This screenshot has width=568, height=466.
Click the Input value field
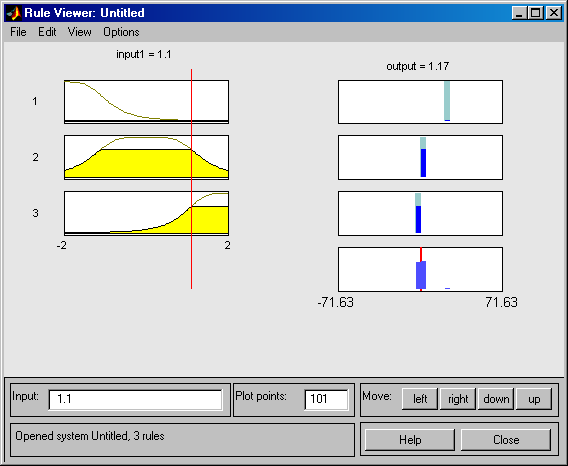pyautogui.click(x=135, y=399)
